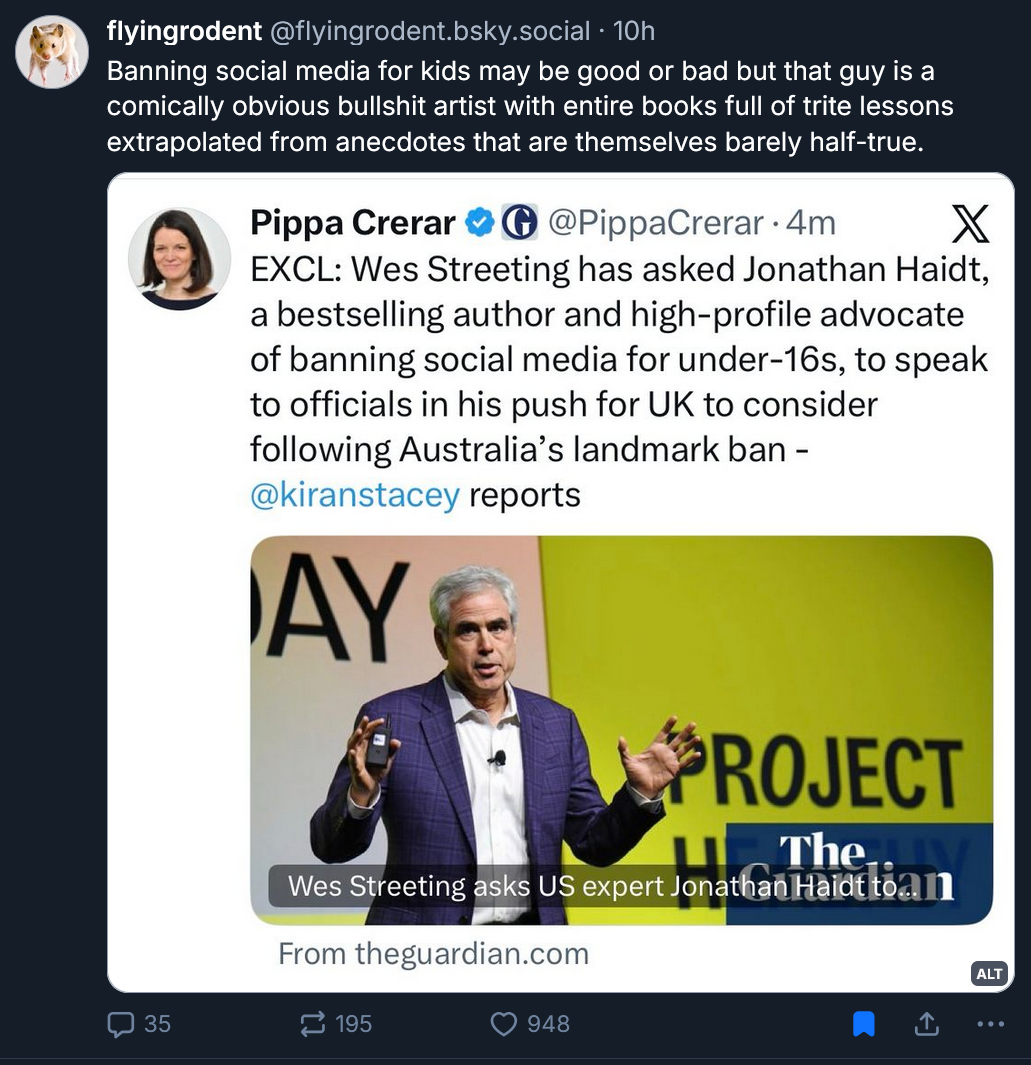Click Pippa Crerar's profile photo

(180, 259)
